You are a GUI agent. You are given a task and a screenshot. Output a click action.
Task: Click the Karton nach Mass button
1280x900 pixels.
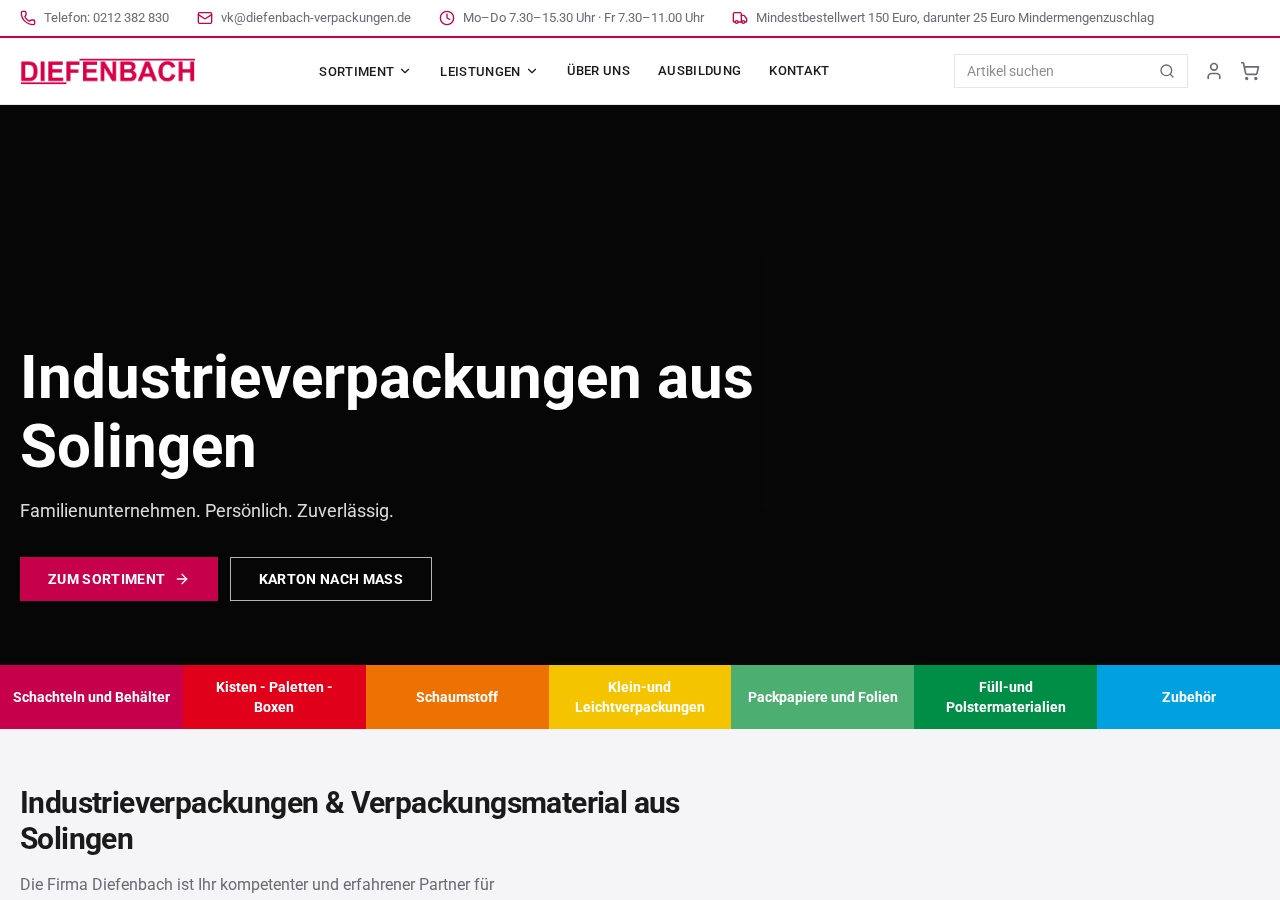(331, 579)
